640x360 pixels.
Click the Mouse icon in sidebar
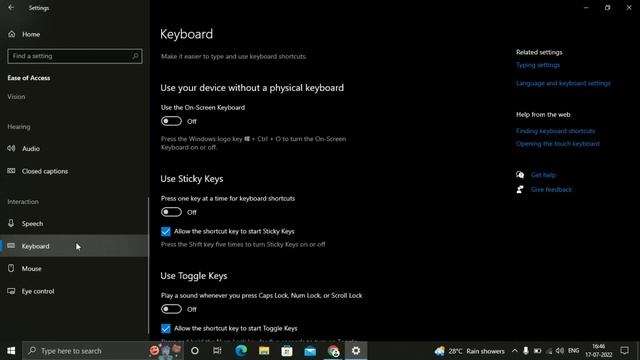pos(11,268)
